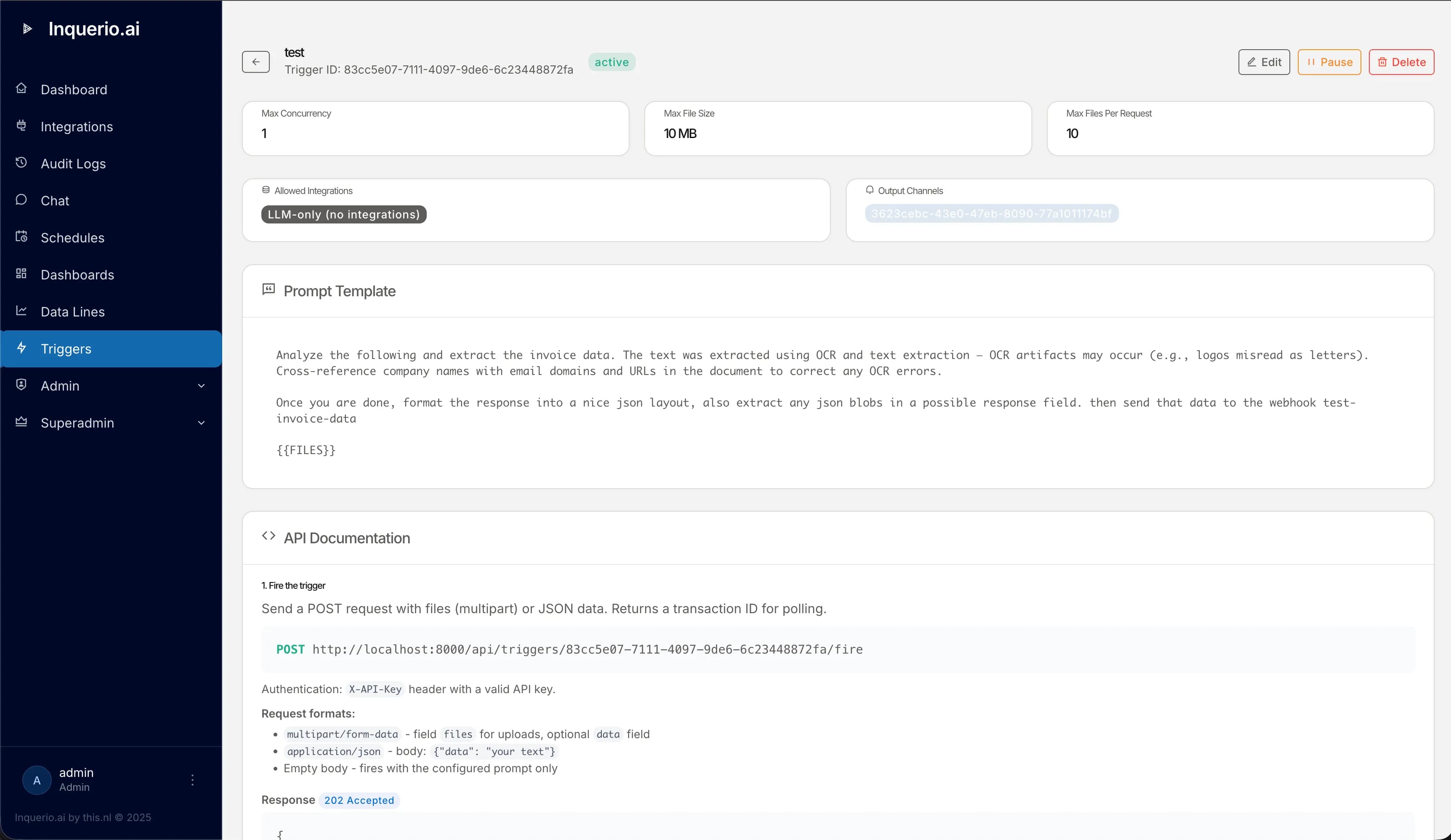This screenshot has height=840, width=1451.
Task: Delete the test trigger
Action: point(1401,61)
